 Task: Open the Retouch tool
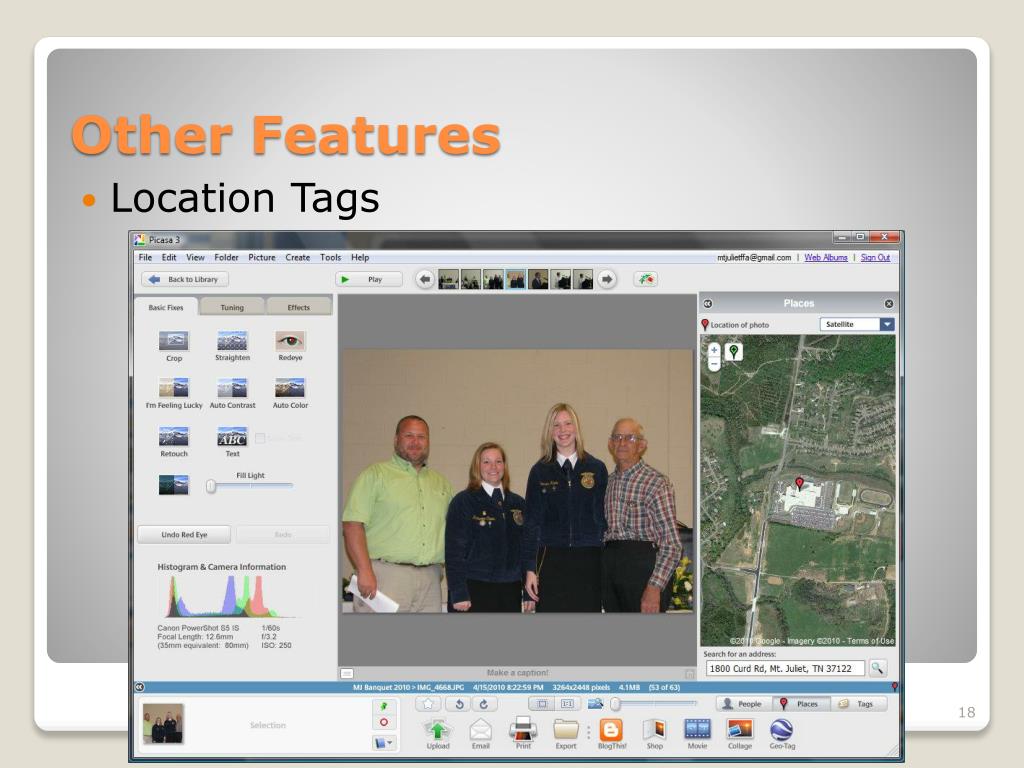point(174,436)
